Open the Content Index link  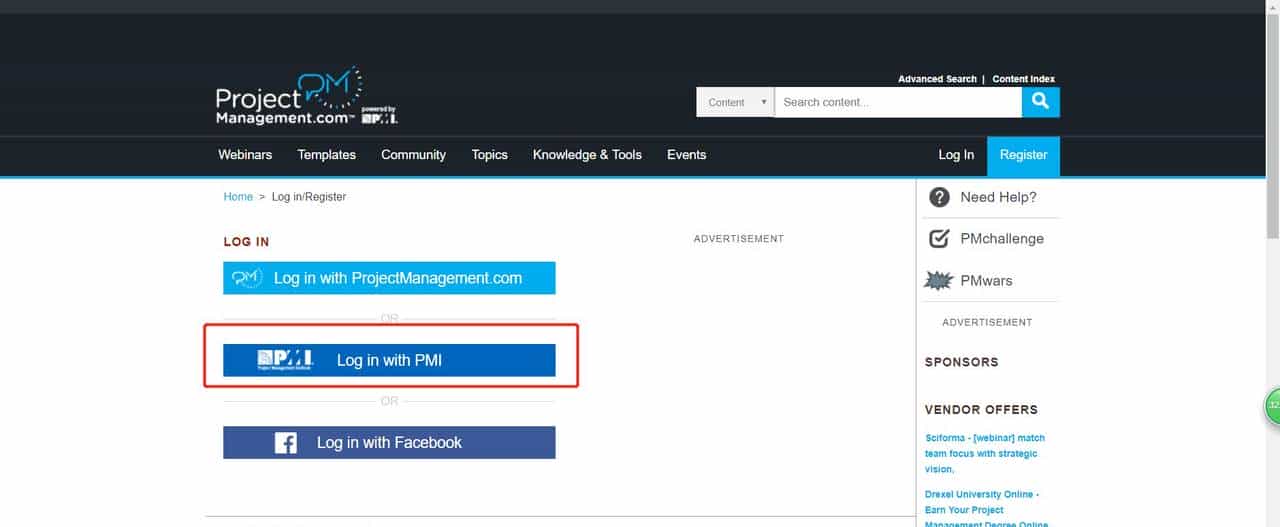(x=1023, y=79)
